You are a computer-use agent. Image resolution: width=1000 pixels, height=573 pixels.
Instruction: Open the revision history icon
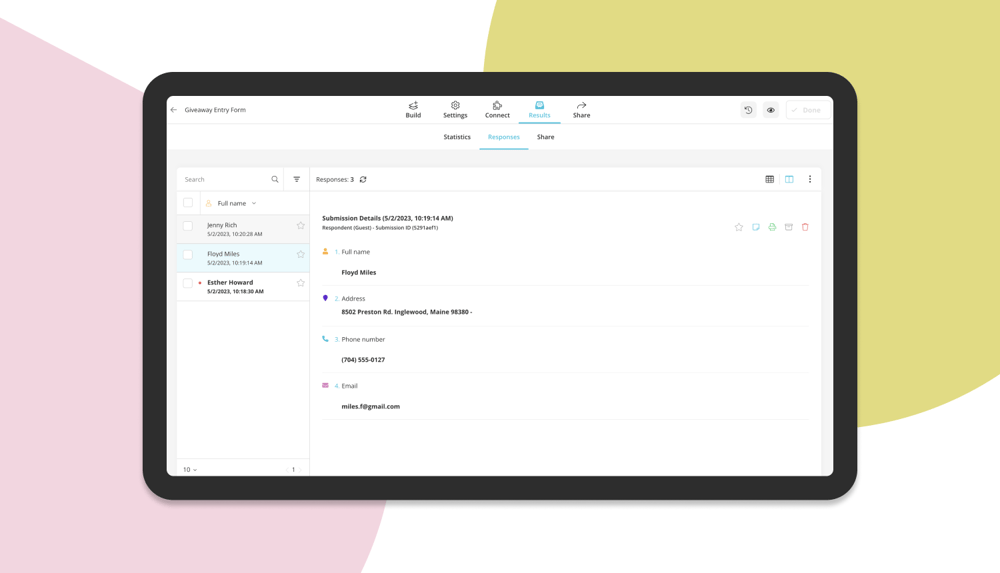tap(748, 110)
